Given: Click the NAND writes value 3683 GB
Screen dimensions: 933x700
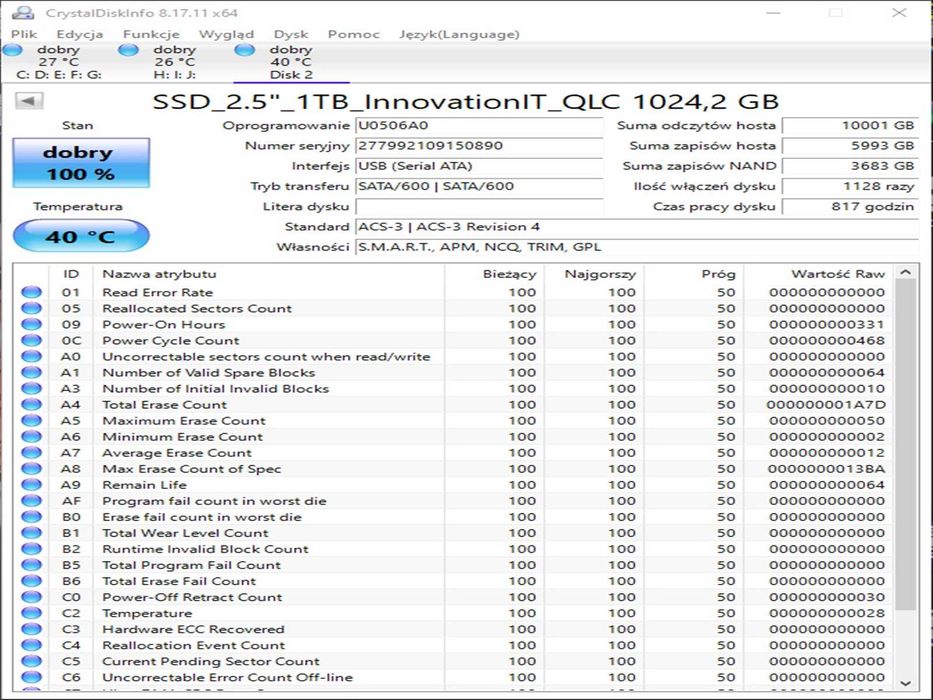Looking at the screenshot, I should 850,166.
